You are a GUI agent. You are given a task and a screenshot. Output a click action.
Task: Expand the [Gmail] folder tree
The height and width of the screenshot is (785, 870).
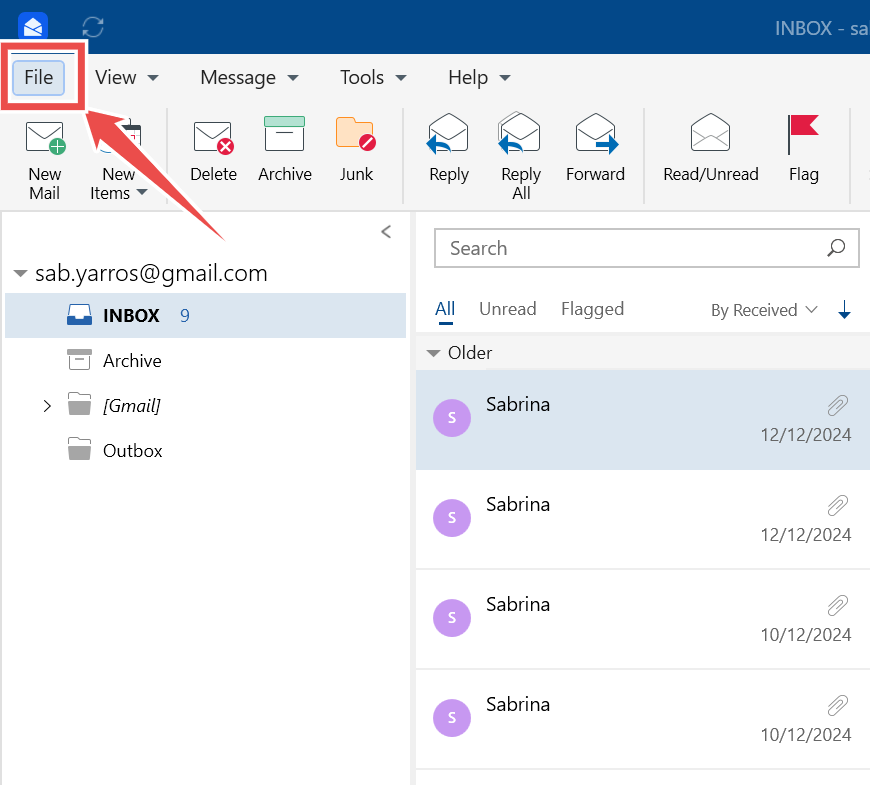click(47, 406)
